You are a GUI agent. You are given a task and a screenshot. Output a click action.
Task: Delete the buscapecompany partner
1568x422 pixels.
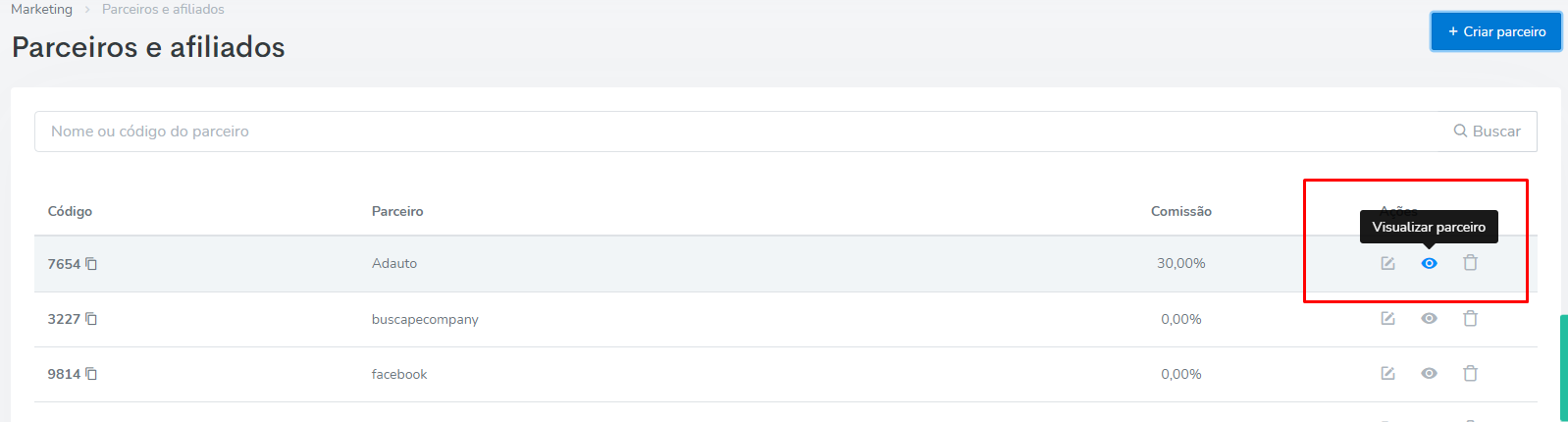(x=1470, y=318)
